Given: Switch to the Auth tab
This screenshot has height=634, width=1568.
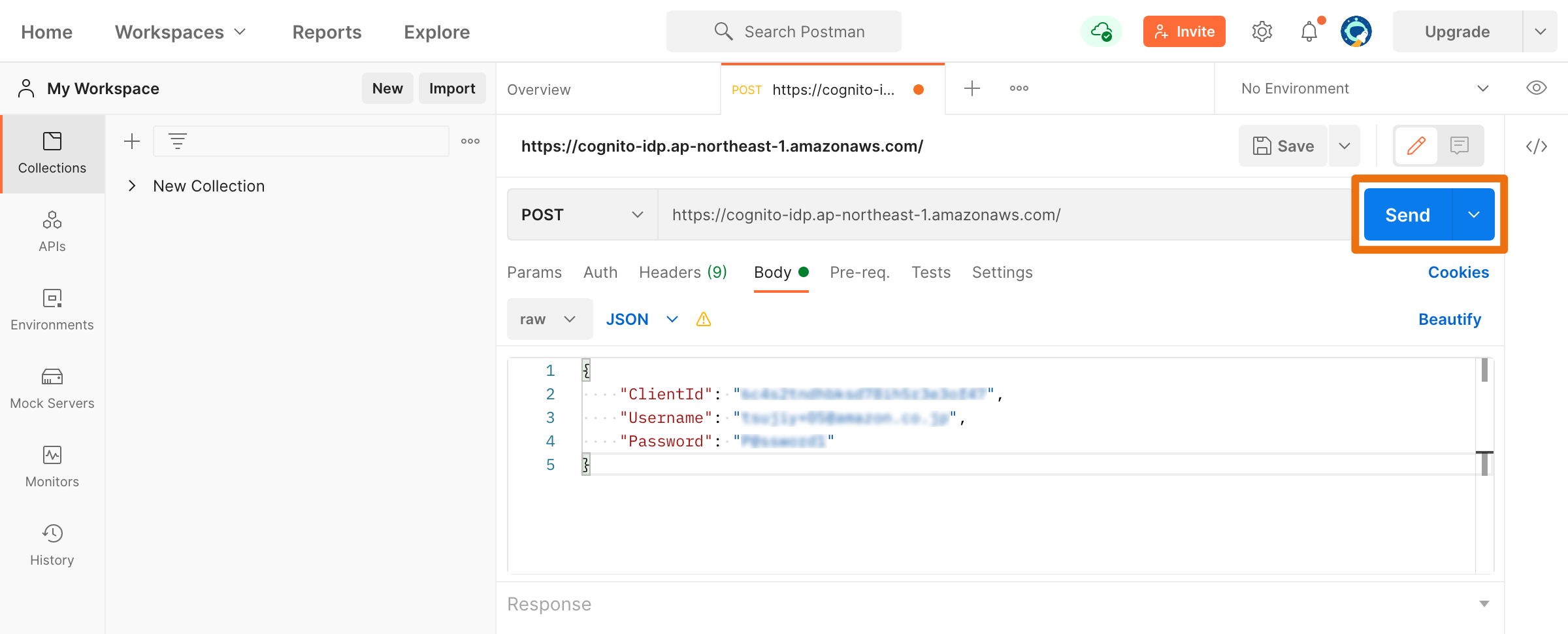Looking at the screenshot, I should pyautogui.click(x=600, y=273).
